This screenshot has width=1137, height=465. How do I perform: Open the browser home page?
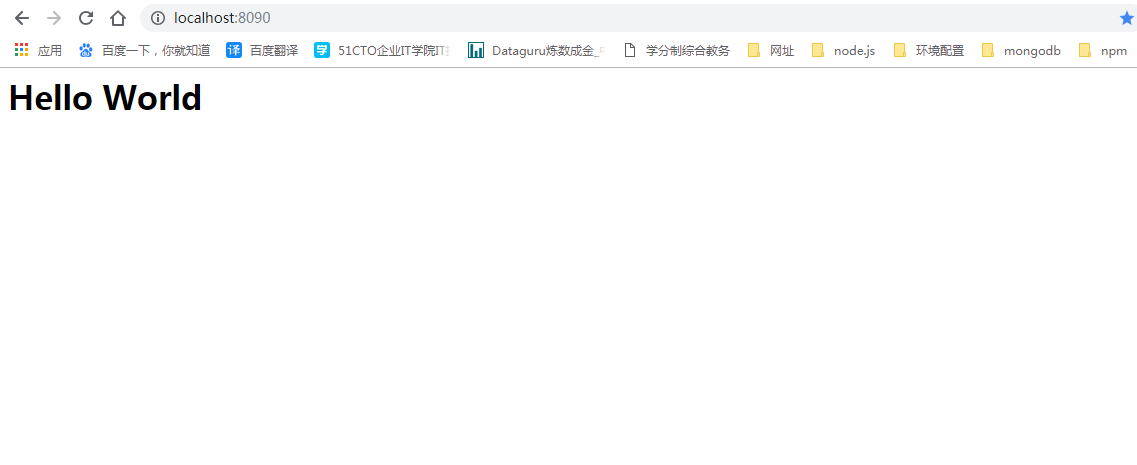[117, 18]
